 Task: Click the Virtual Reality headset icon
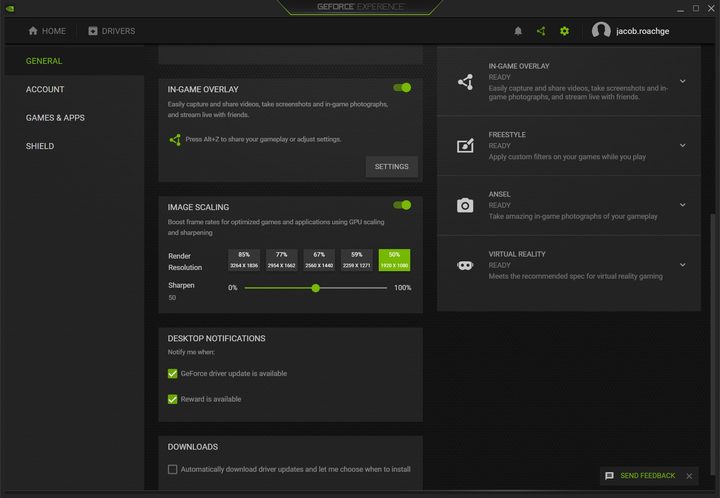click(465, 265)
